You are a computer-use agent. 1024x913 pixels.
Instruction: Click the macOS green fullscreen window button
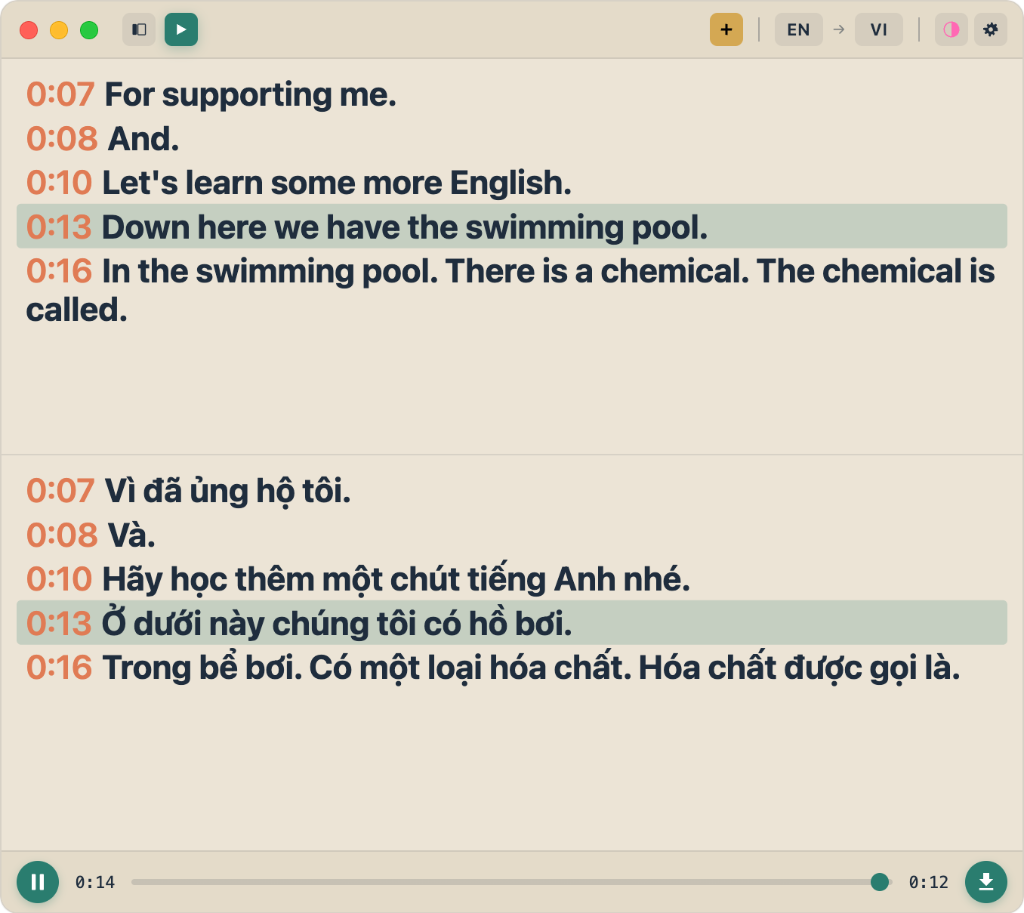89,30
